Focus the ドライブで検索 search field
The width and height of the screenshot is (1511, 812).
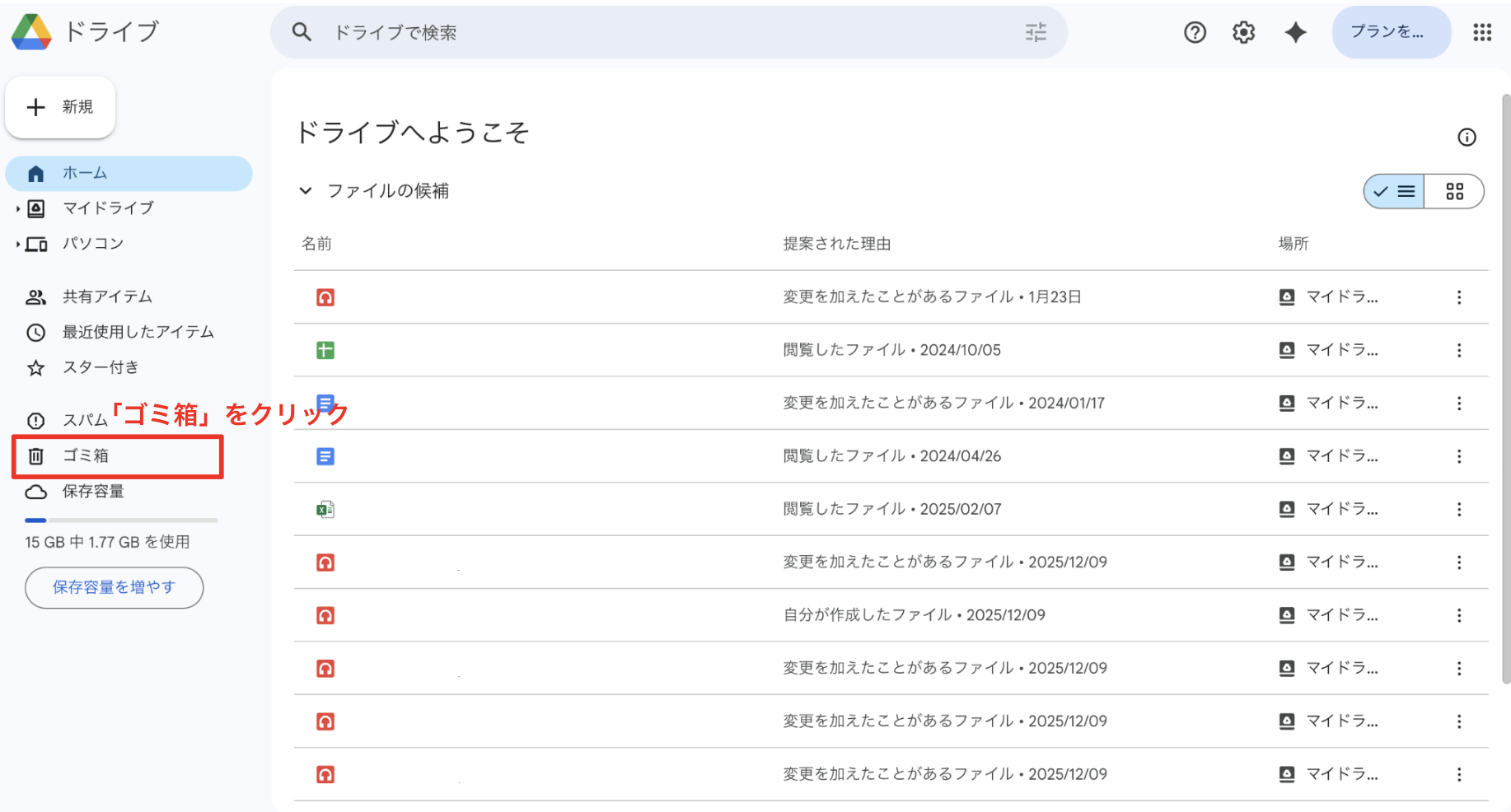[667, 32]
